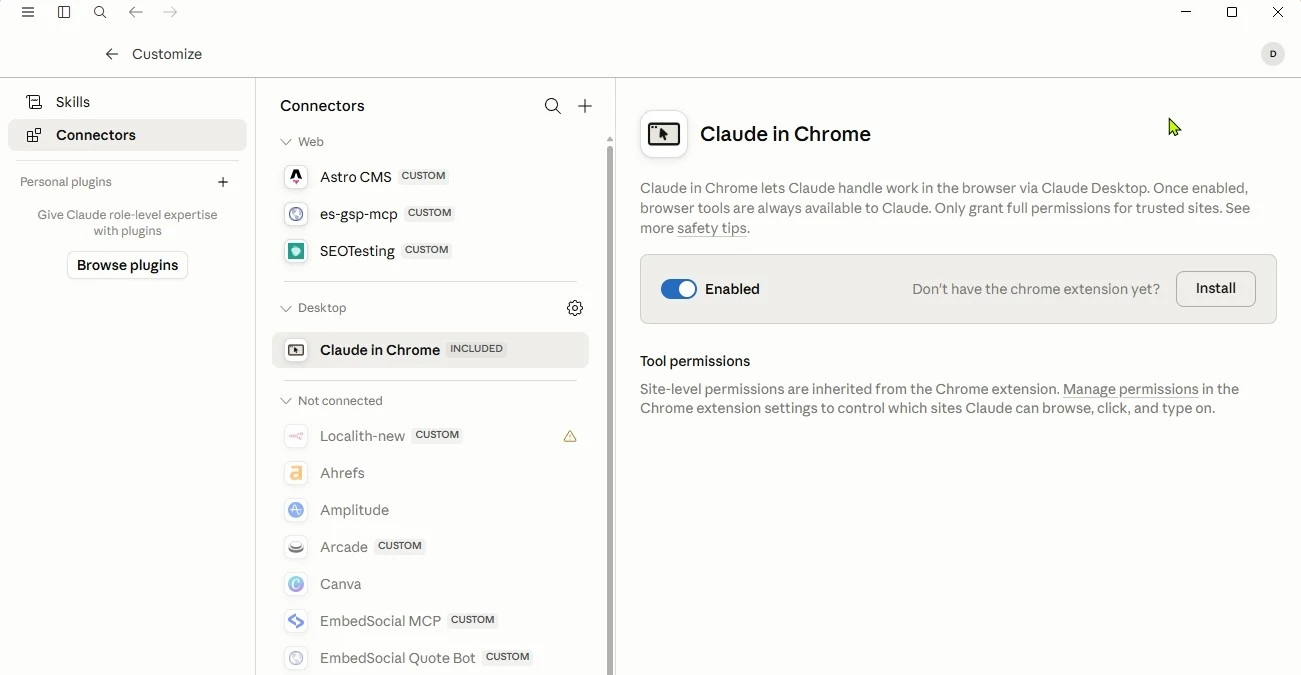
Task: Click the Amplitude logo icon
Action: [296, 511]
